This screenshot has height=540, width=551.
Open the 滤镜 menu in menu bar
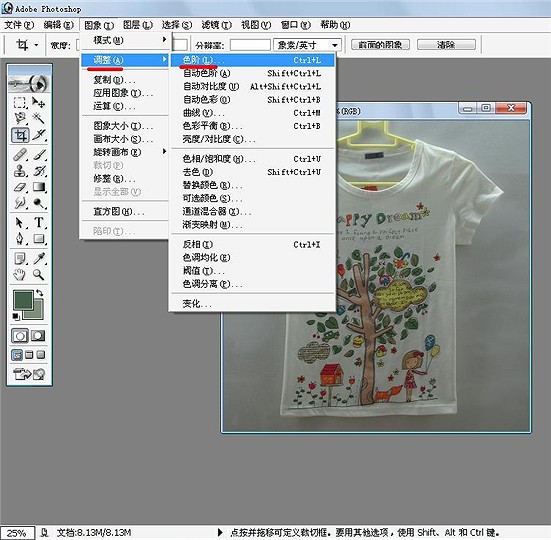[x=216, y=25]
